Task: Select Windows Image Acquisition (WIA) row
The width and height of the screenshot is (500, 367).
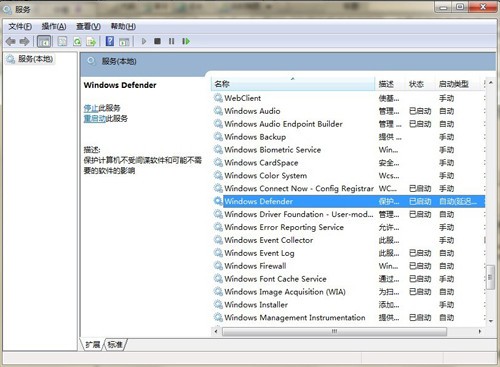Action: tap(349, 292)
